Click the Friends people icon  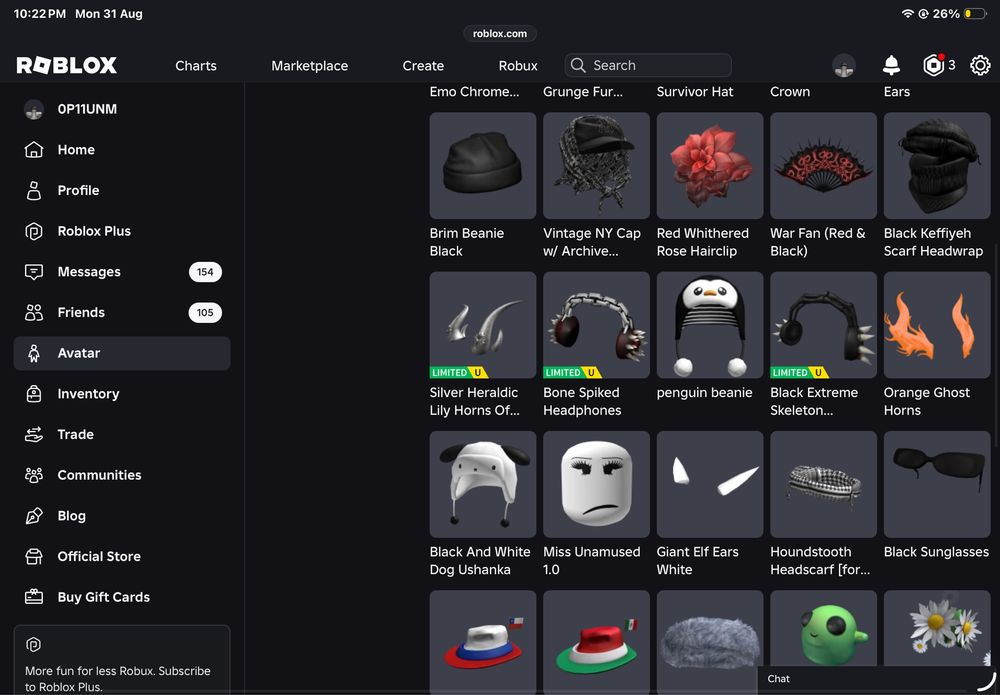pyautogui.click(x=34, y=312)
